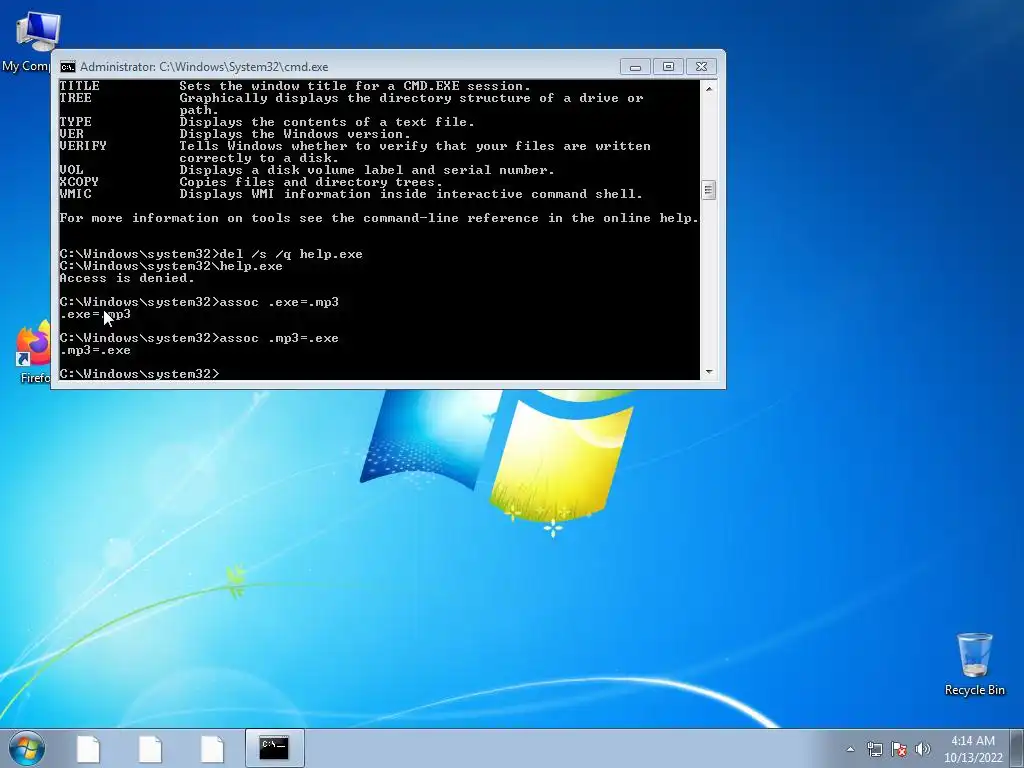1024x768 pixels.
Task: Click the TYPE help entry
Action: (267, 122)
